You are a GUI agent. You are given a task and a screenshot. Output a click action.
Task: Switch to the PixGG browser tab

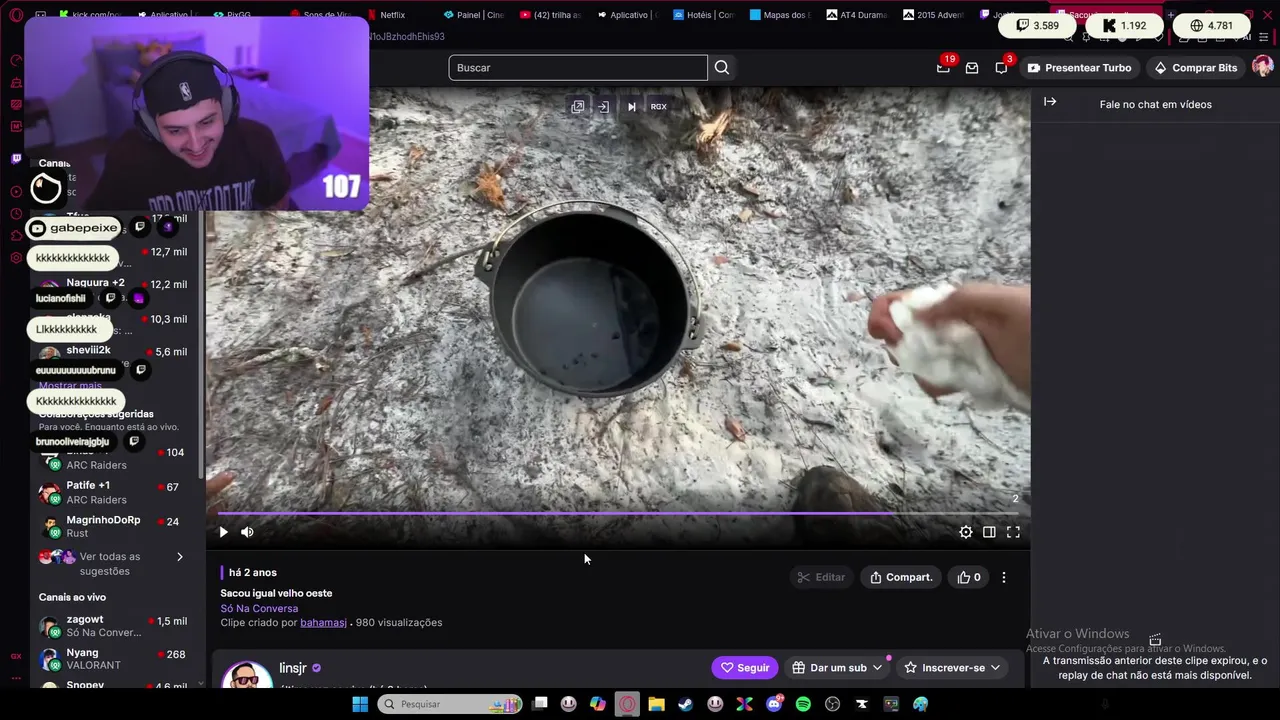tap(232, 15)
